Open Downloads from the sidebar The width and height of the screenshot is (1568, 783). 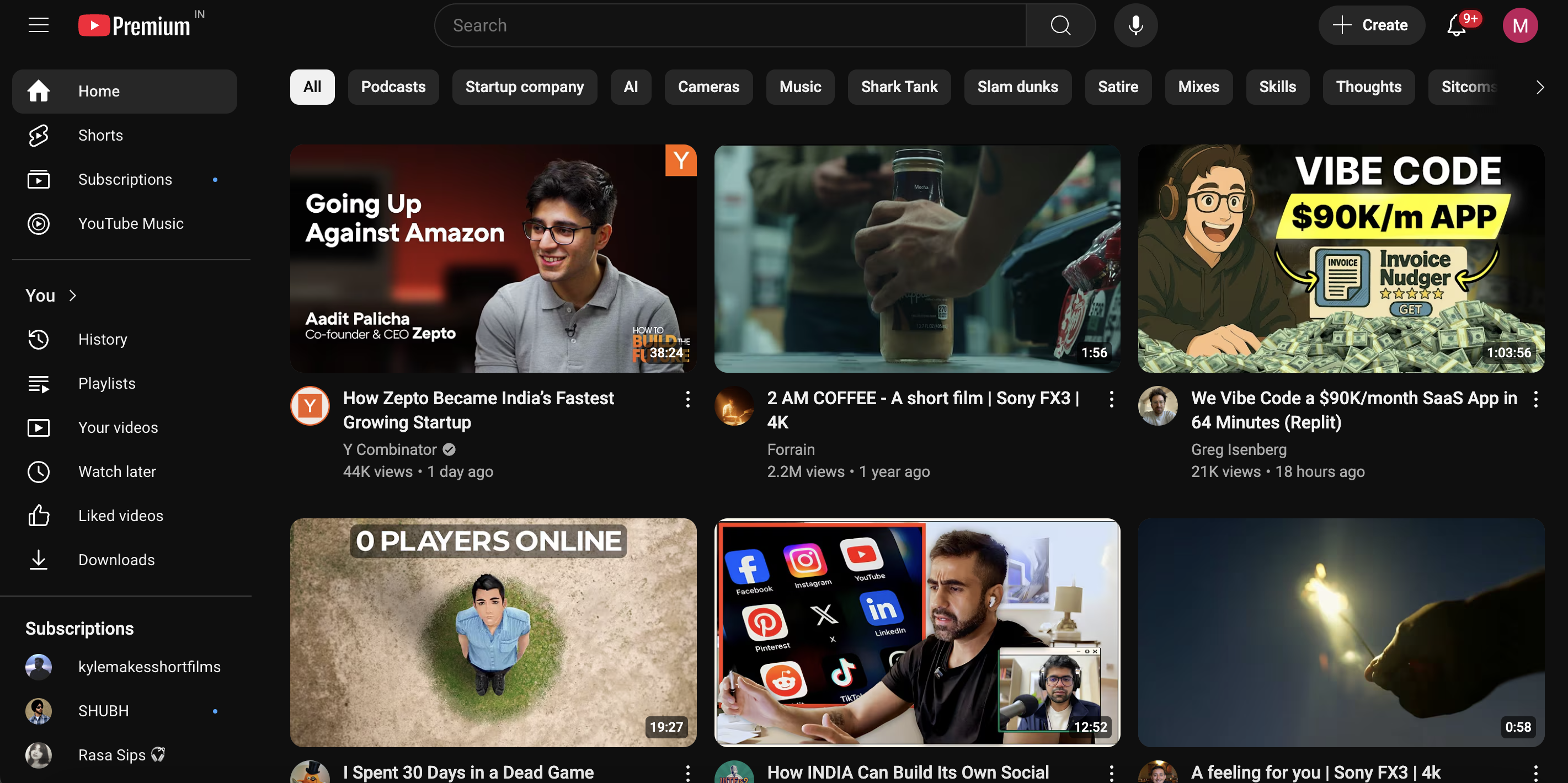click(x=116, y=560)
